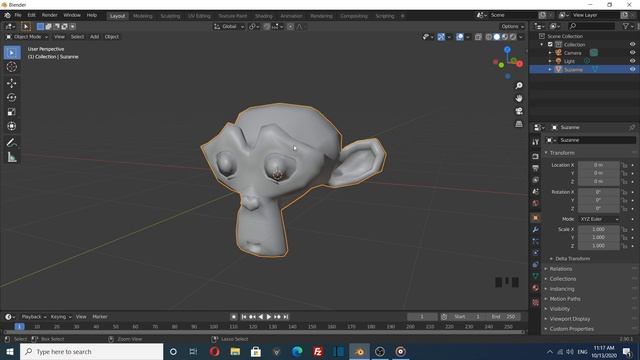The image size is (640, 360).
Task: Expand the Instancing panel
Action: [562, 289]
